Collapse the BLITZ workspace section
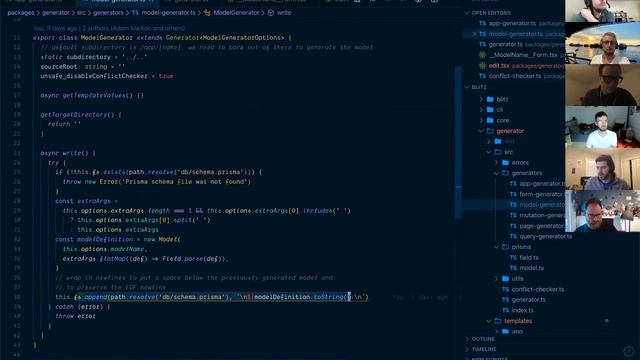Screen dimensions: 640x360 (x=467, y=87)
